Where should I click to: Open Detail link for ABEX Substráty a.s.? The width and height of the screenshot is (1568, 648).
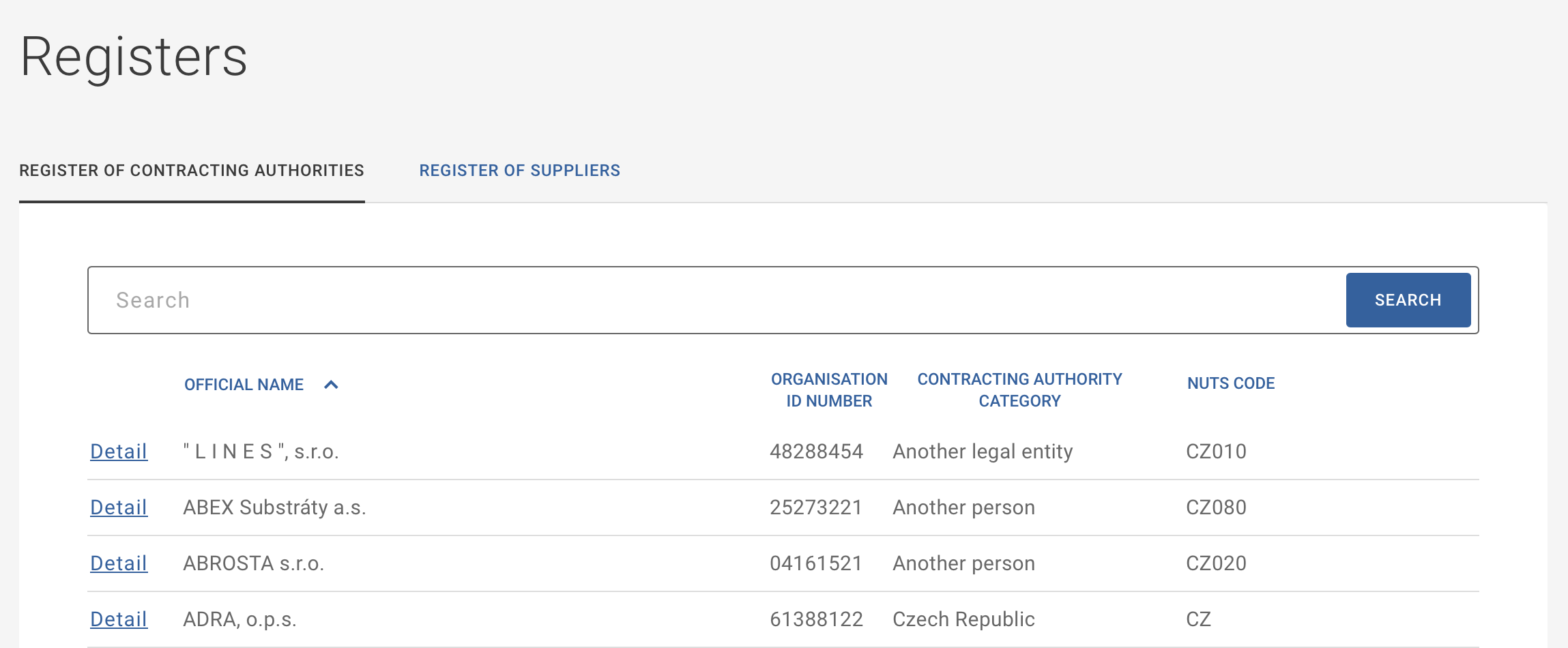coord(119,507)
